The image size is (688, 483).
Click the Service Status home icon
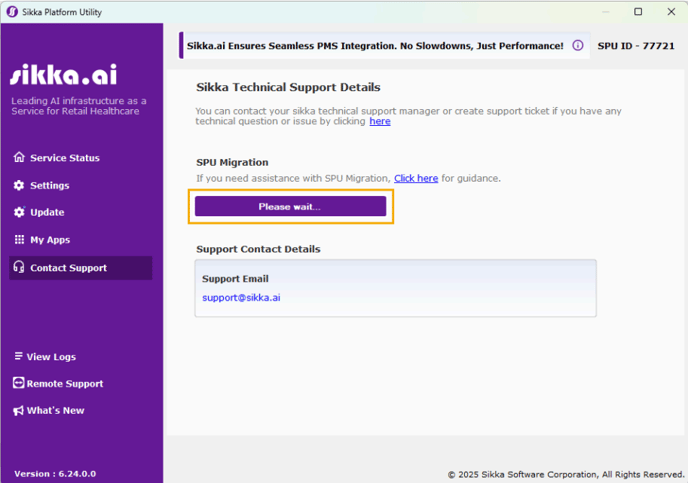click(19, 158)
